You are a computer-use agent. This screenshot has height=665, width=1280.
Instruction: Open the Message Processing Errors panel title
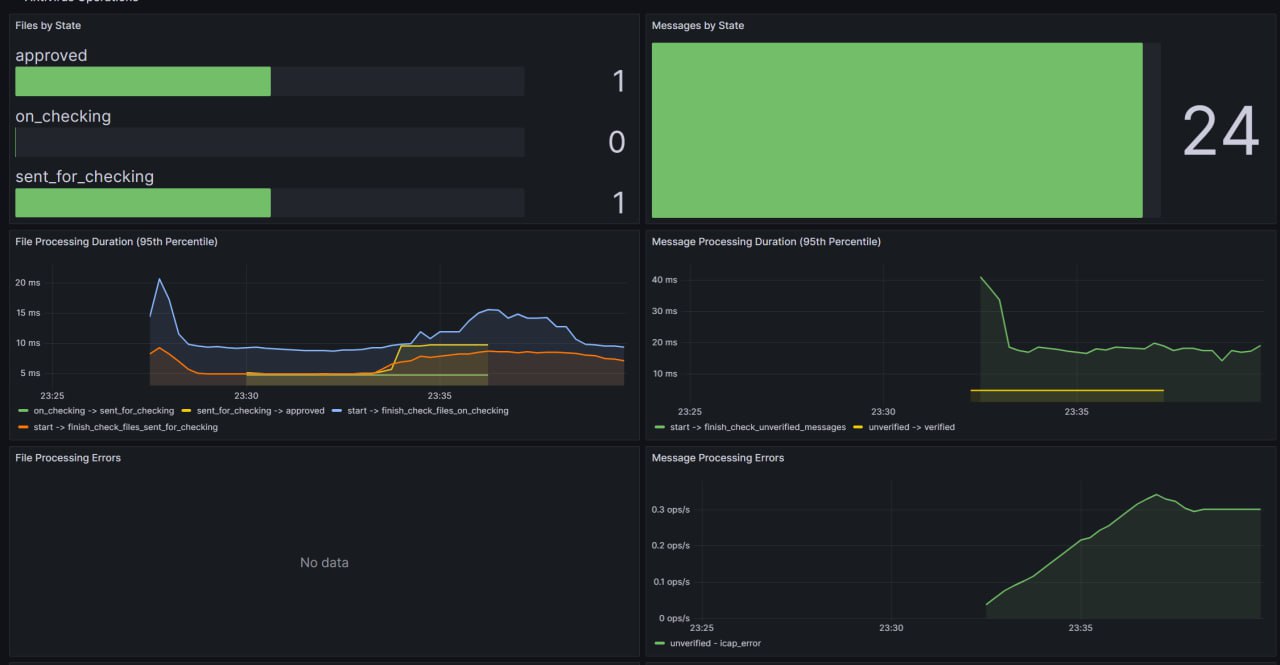click(x=718, y=457)
